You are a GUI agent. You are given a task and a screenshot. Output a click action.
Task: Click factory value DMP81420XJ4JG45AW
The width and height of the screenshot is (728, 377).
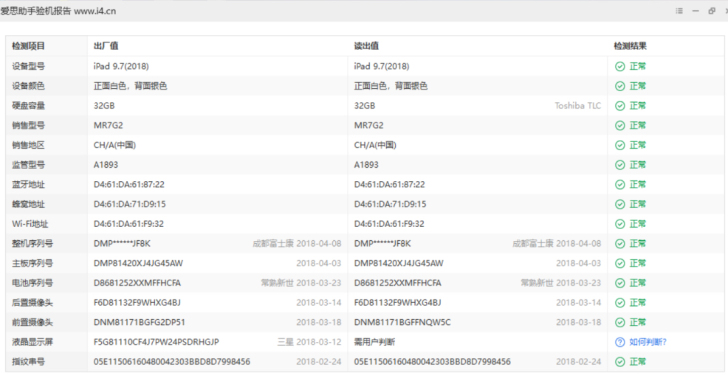point(138,263)
